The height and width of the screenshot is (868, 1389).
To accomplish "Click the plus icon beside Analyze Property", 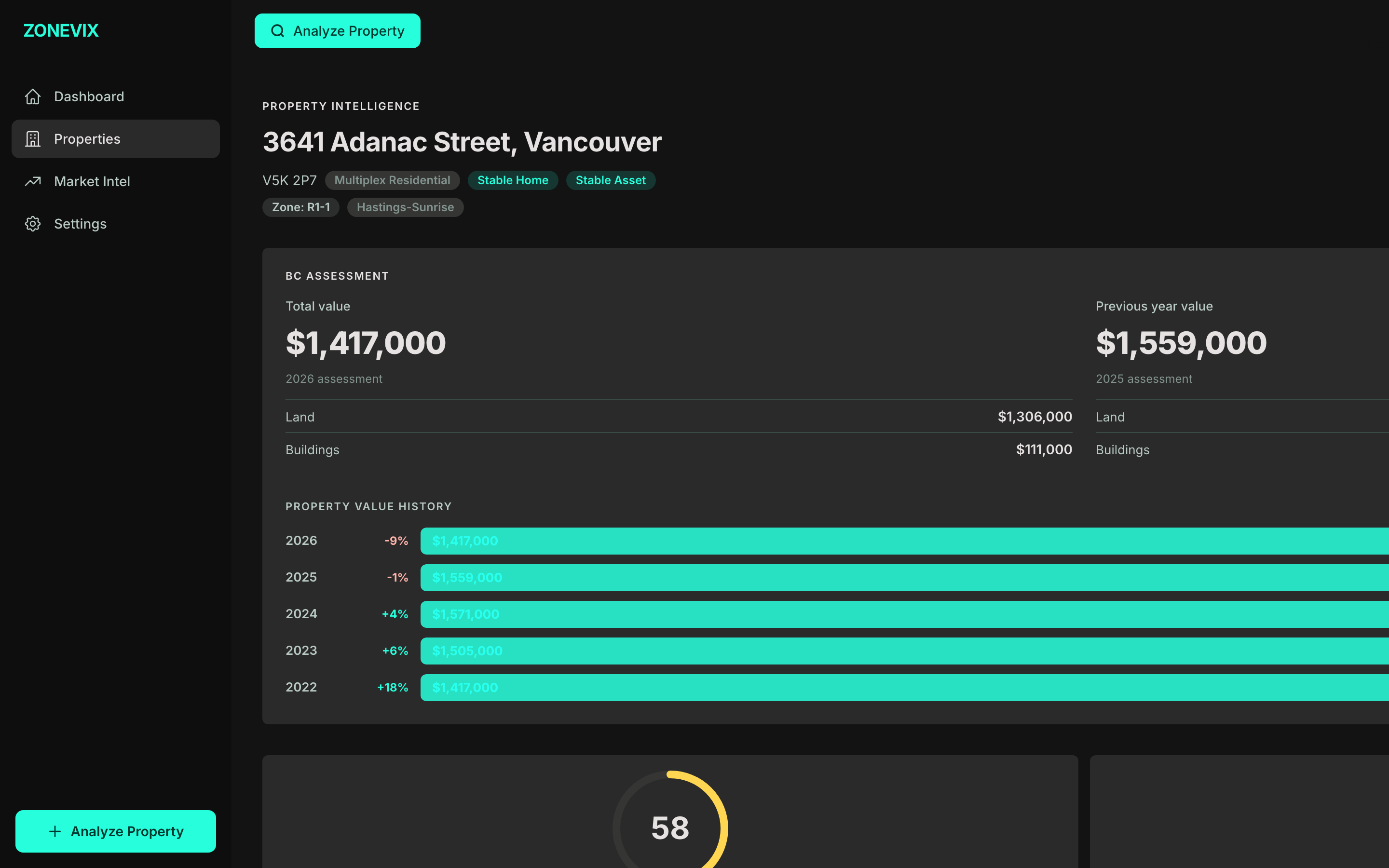I will [54, 831].
